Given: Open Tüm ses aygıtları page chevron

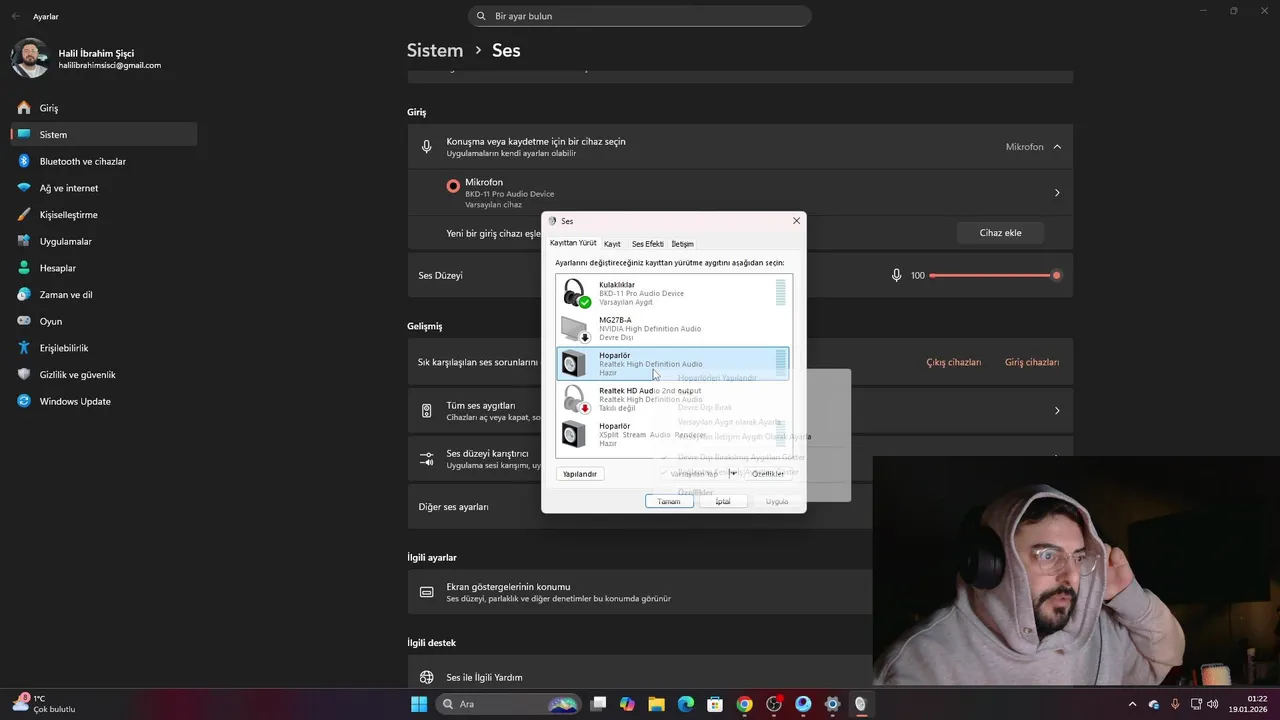Looking at the screenshot, I should pos(1057,411).
